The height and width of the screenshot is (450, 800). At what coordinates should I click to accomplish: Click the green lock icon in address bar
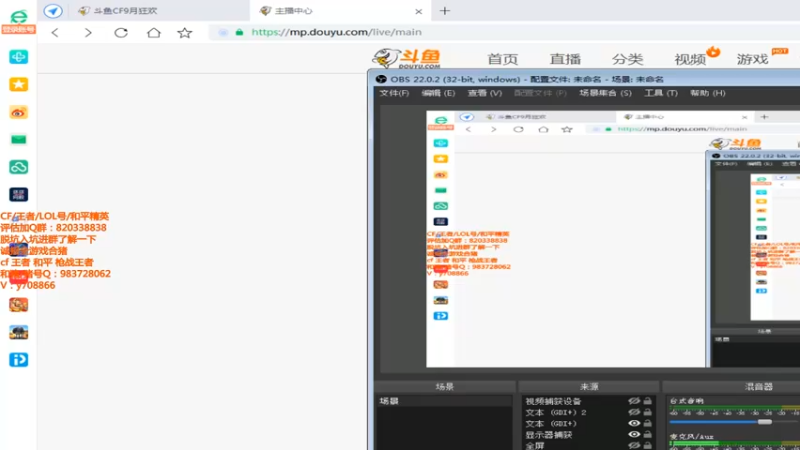(x=239, y=32)
